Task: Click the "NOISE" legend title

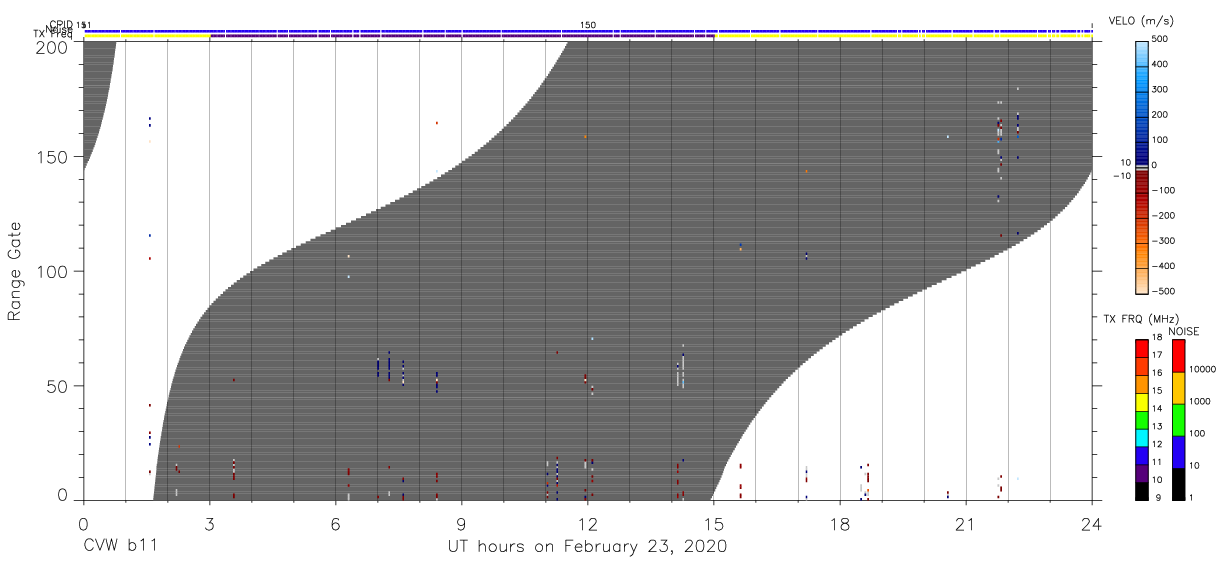Action: coord(1185,331)
